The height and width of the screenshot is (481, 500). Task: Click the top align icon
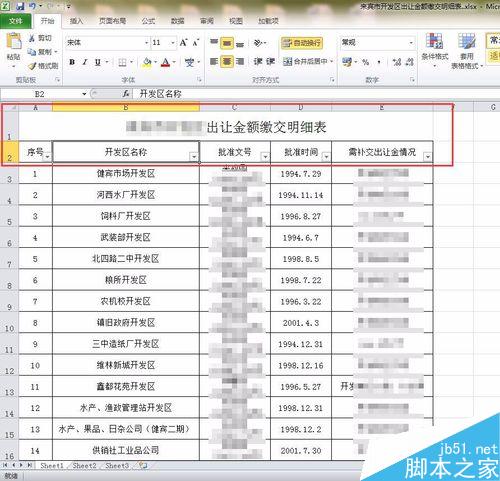(x=214, y=43)
